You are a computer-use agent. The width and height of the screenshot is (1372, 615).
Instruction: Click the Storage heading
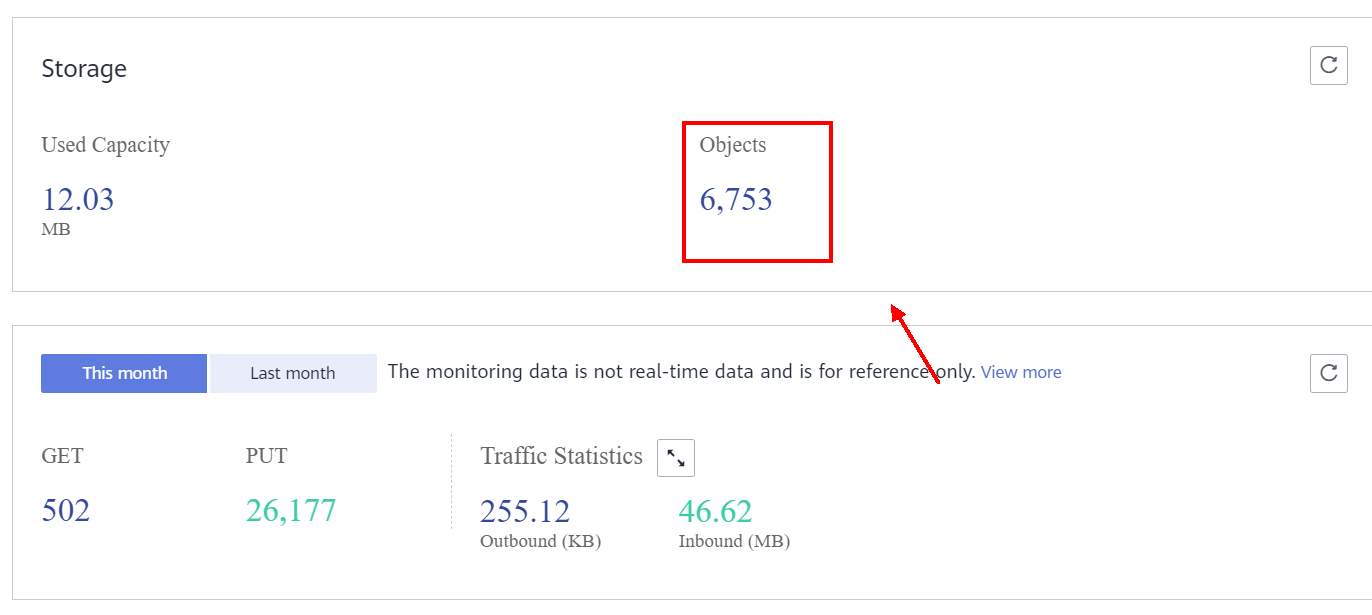point(84,69)
